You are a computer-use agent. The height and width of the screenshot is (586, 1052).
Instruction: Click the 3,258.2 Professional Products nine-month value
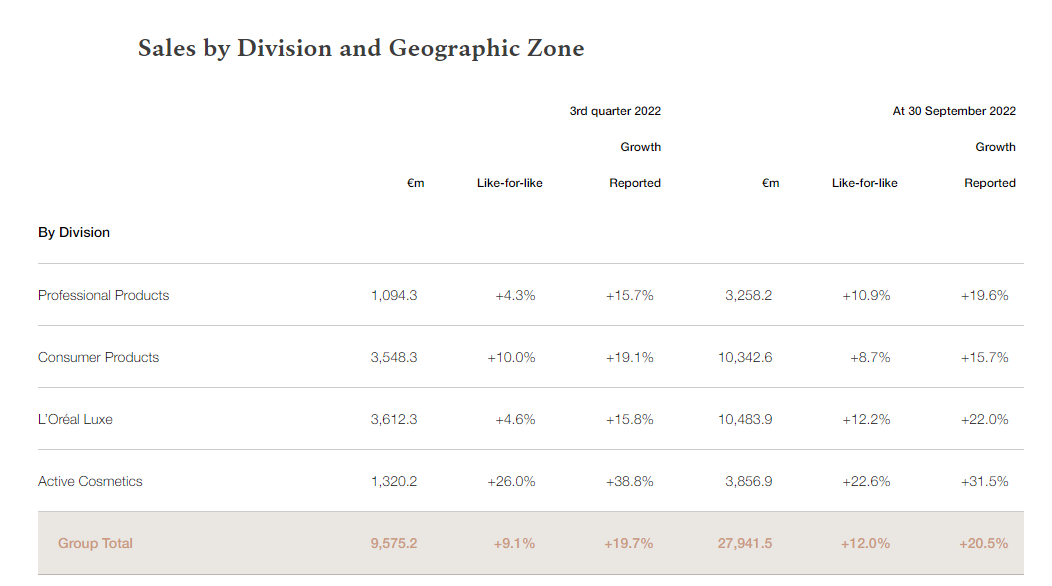(749, 295)
